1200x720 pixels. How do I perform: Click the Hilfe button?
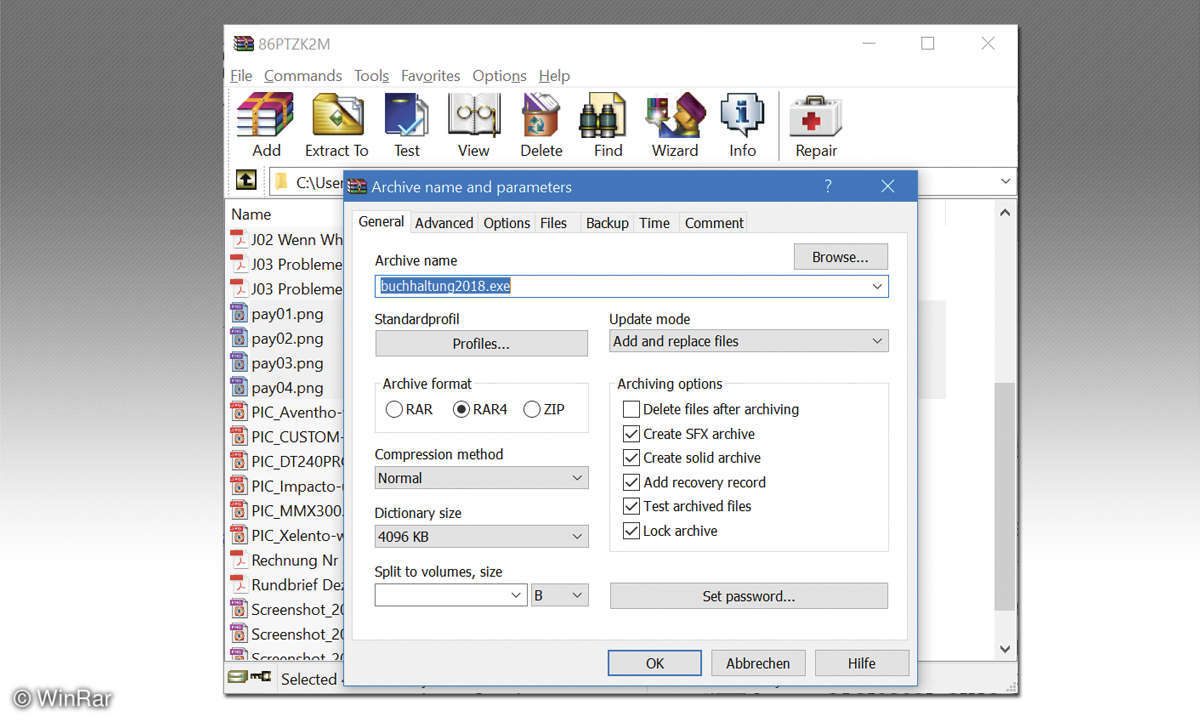point(861,663)
